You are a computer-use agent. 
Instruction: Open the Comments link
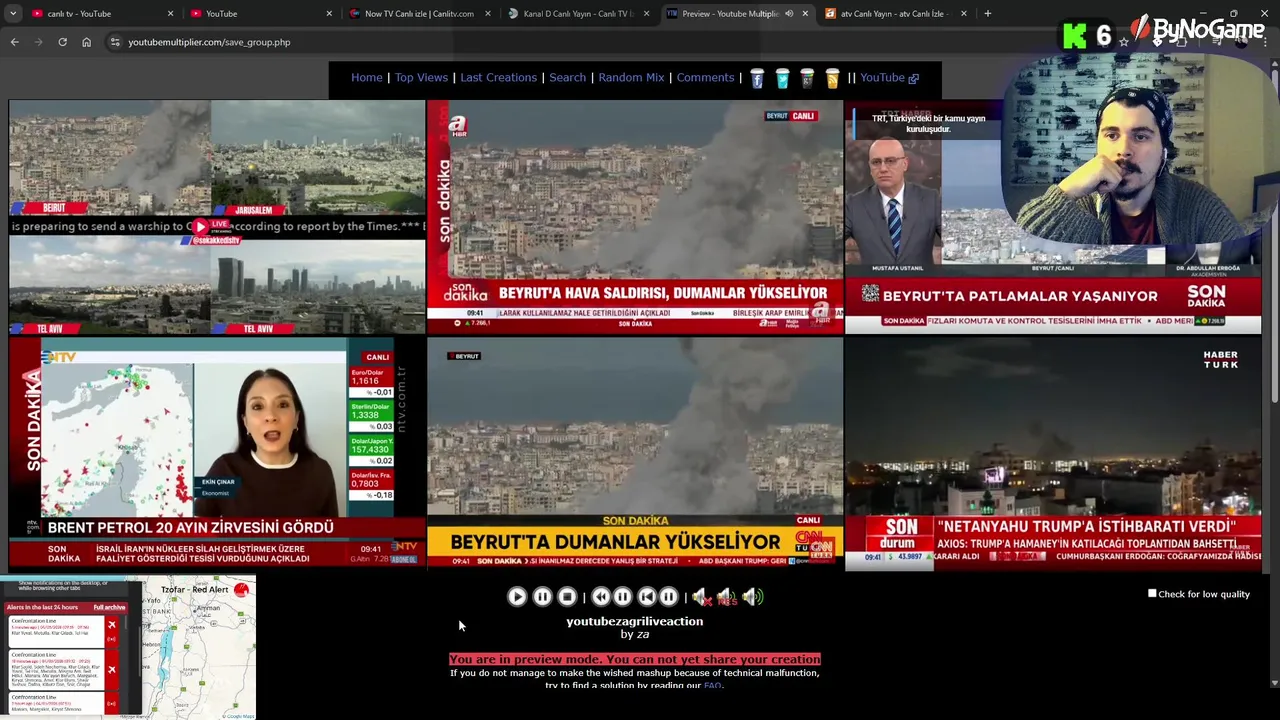[x=705, y=78]
